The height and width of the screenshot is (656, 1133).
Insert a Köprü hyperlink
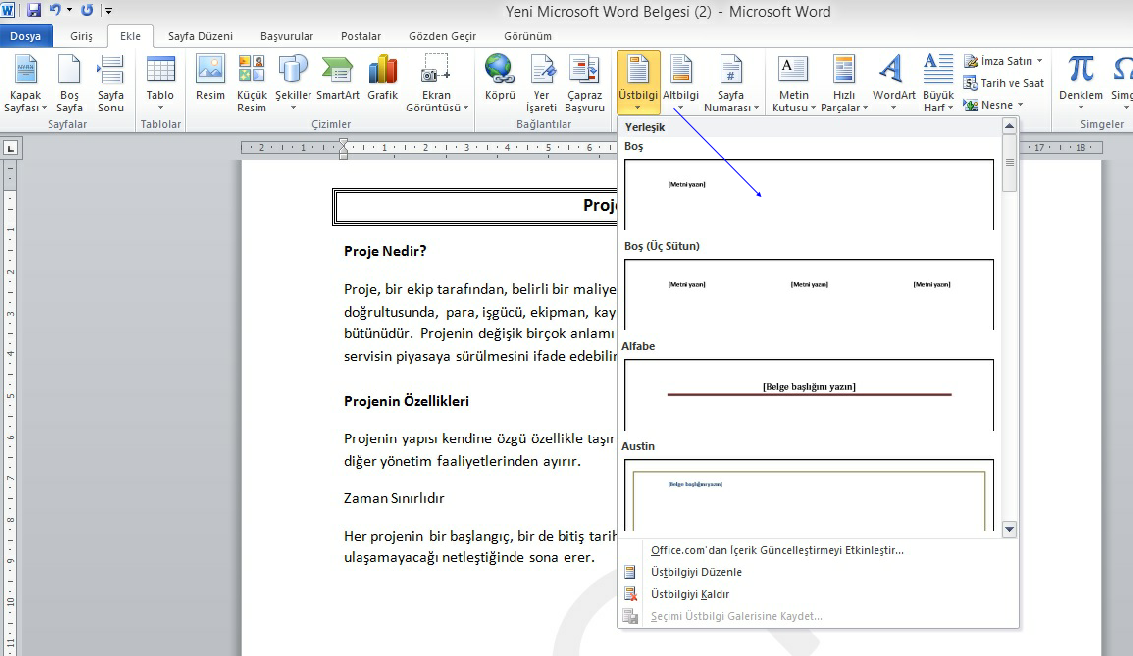[x=500, y=78]
